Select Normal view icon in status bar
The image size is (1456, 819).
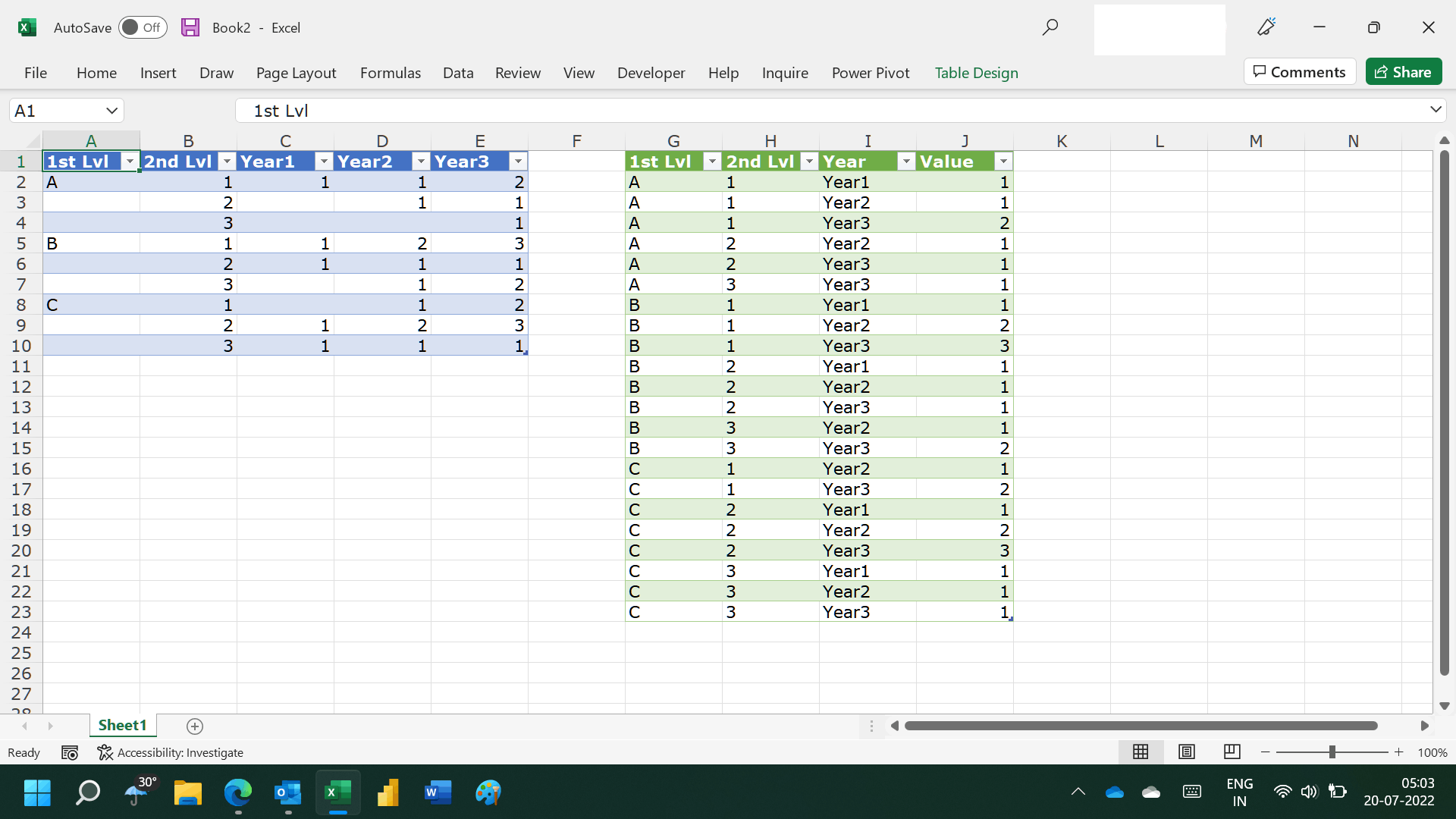click(1141, 752)
